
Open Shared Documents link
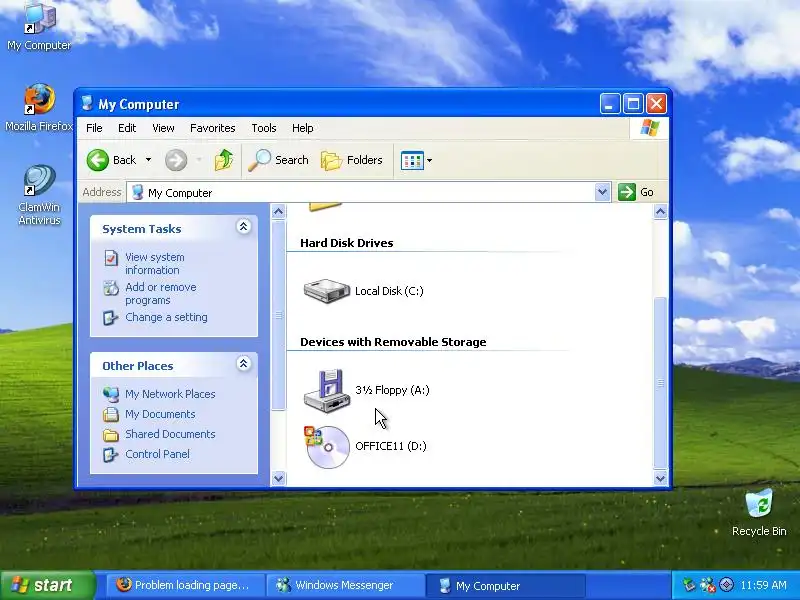tap(170, 434)
